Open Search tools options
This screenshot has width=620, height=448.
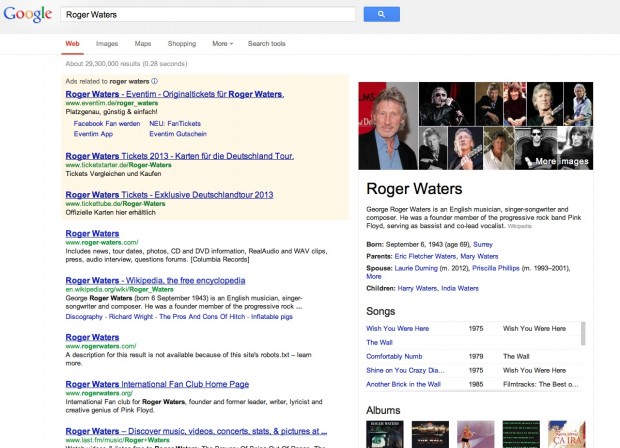pos(267,43)
